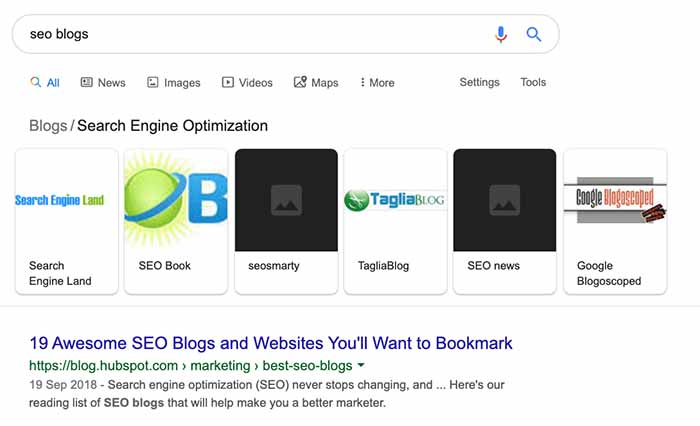Open the search Tools menu
This screenshot has height=426, width=700.
pos(533,82)
